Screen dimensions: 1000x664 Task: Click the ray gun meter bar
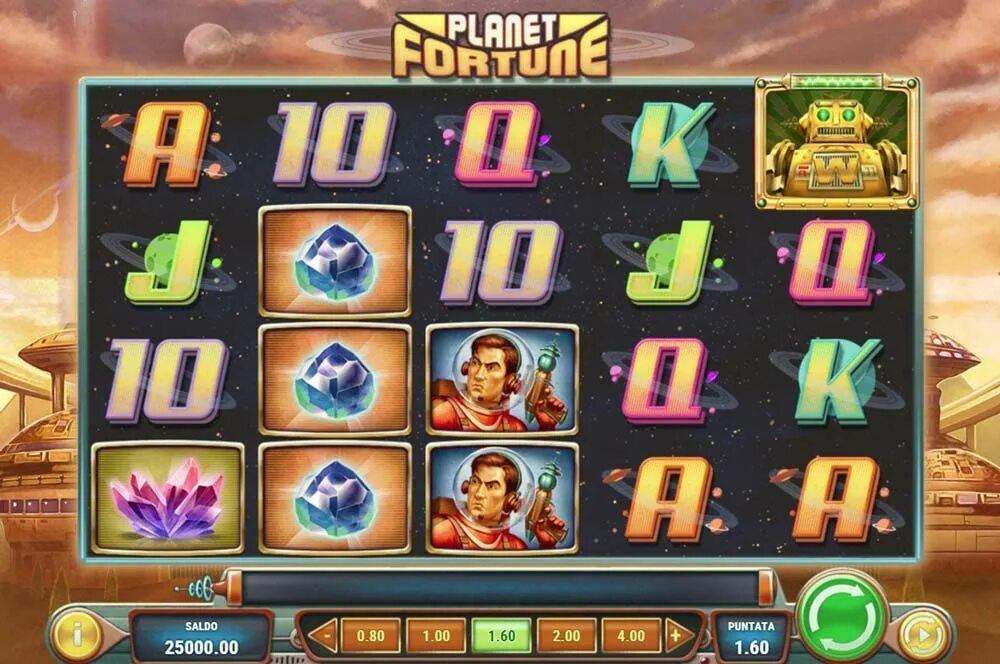point(500,587)
